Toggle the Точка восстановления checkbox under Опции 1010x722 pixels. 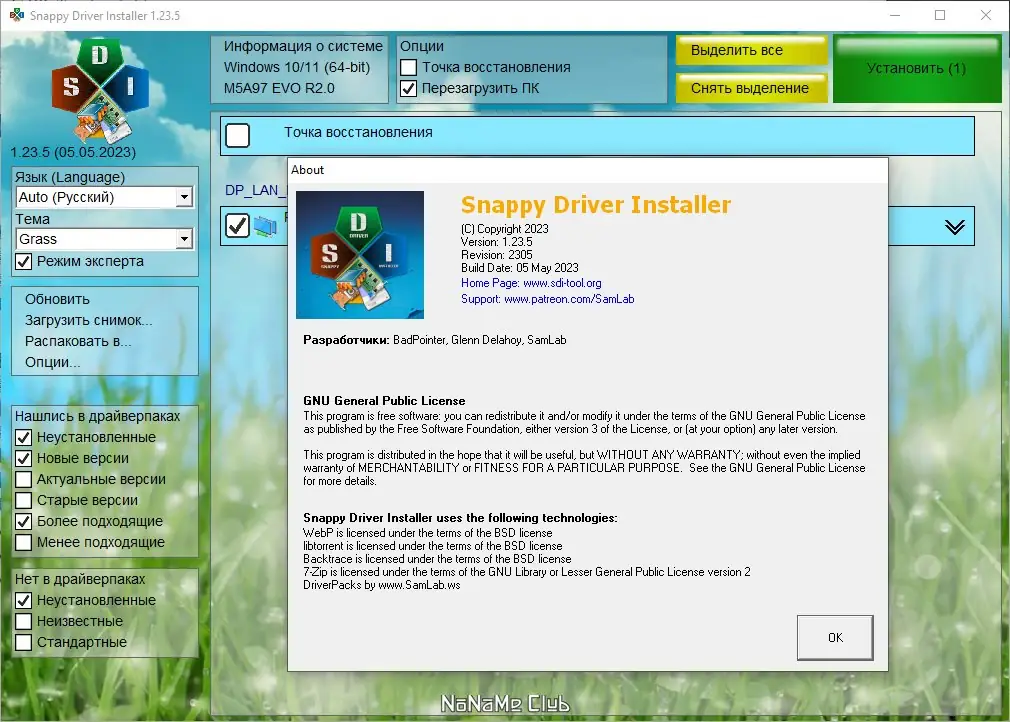click(410, 67)
